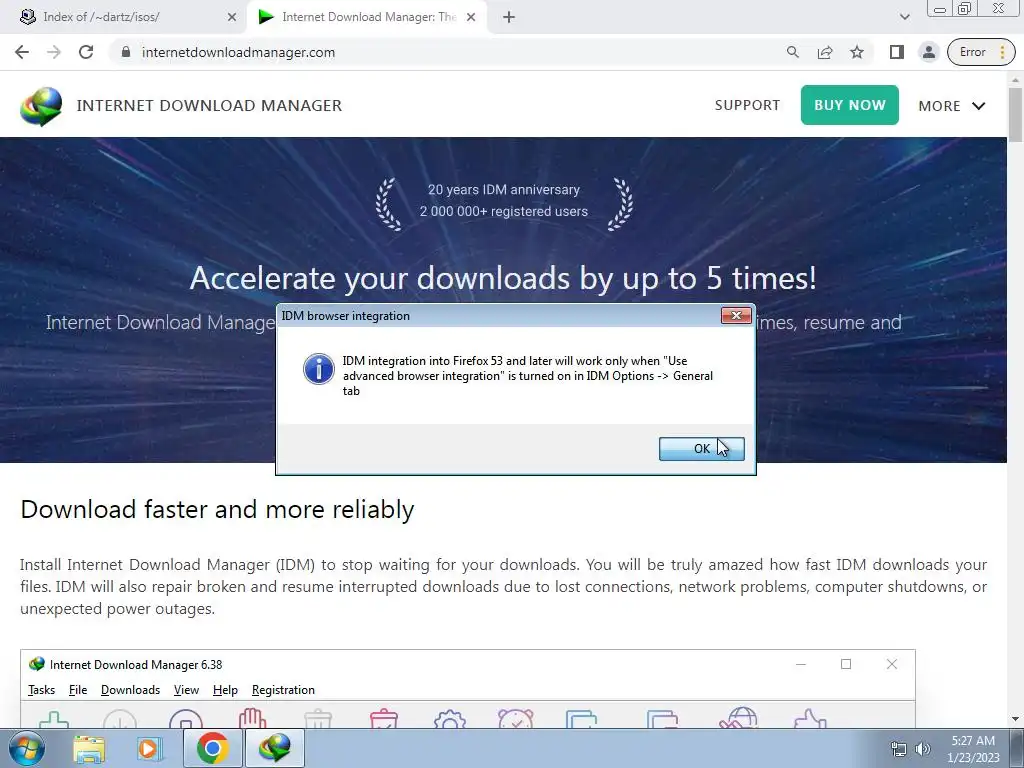1024x768 pixels.
Task: Open the Chrome profile avatar menu
Action: tap(929, 52)
